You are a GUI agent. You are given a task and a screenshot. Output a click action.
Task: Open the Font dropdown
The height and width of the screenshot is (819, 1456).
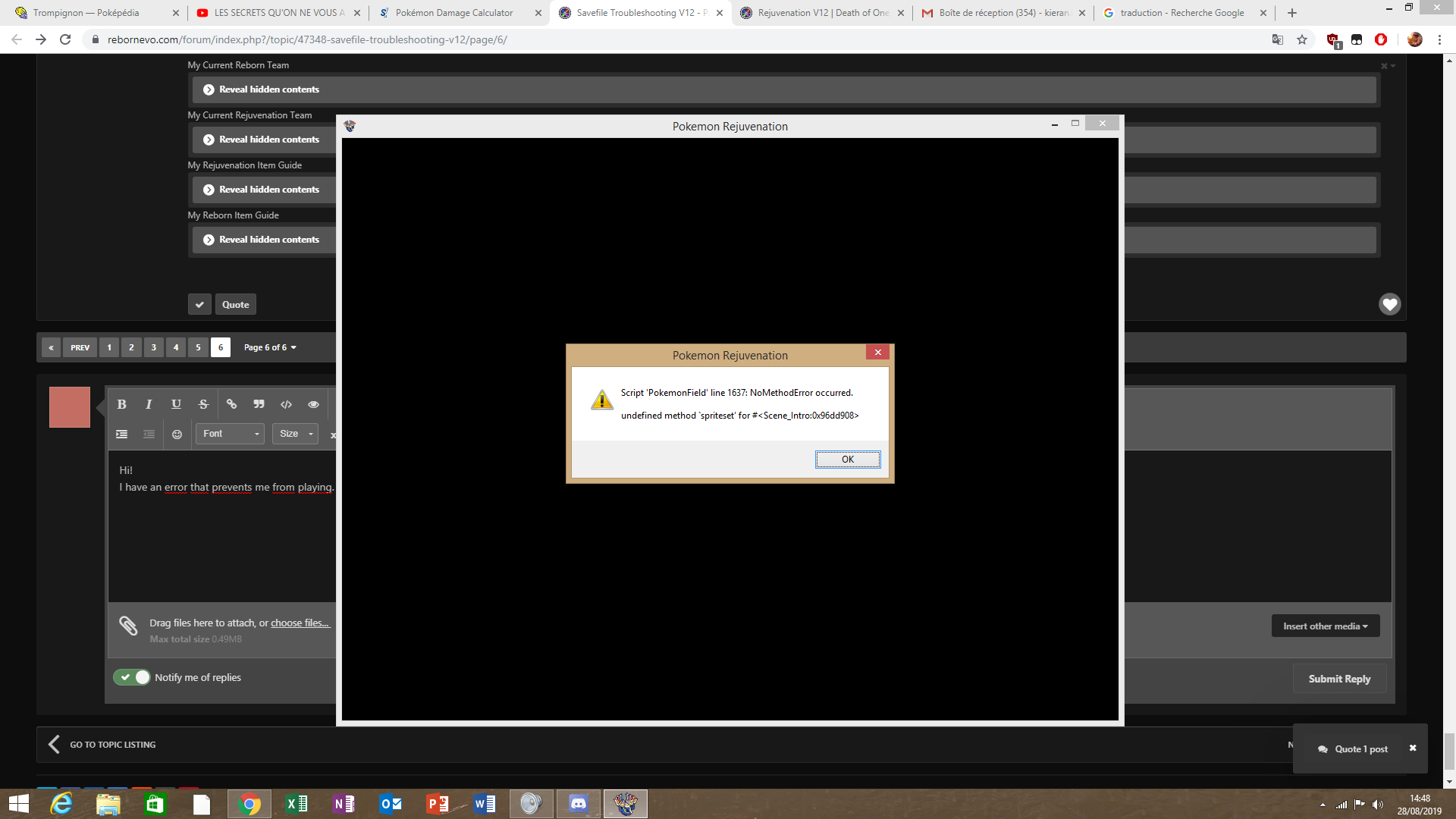[230, 434]
